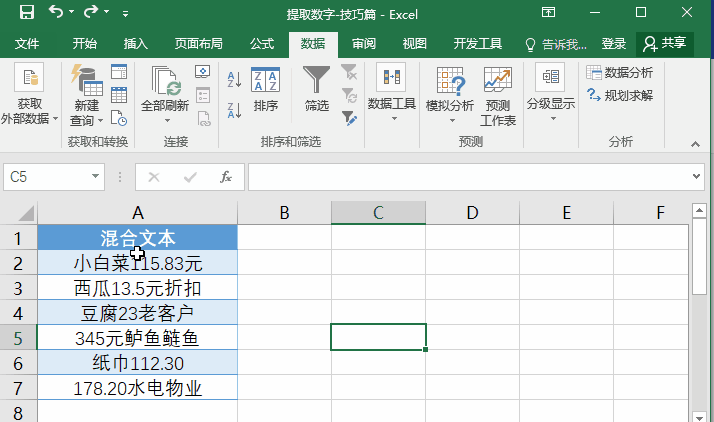
Task: Click the vertical scrollbar up arrow
Action: [x=699, y=210]
